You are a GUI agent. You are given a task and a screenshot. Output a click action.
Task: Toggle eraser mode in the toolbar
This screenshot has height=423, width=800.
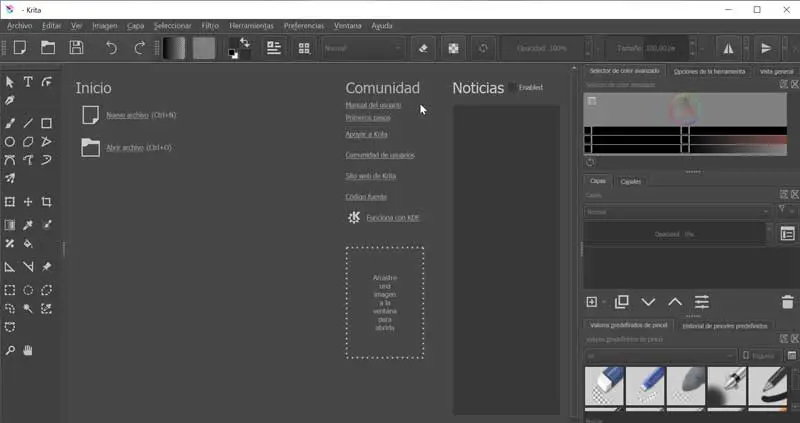(423, 47)
